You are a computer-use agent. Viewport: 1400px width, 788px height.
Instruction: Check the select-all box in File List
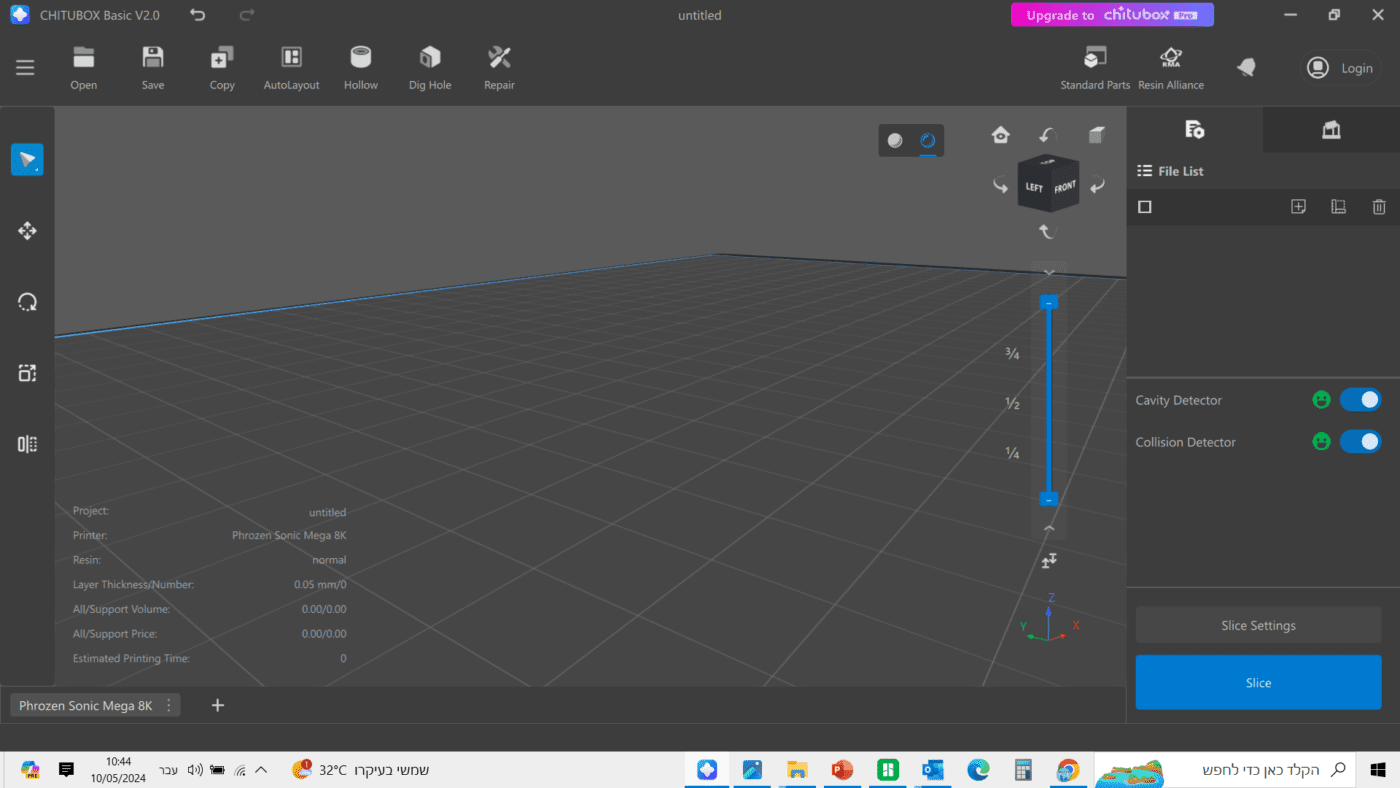1145,207
